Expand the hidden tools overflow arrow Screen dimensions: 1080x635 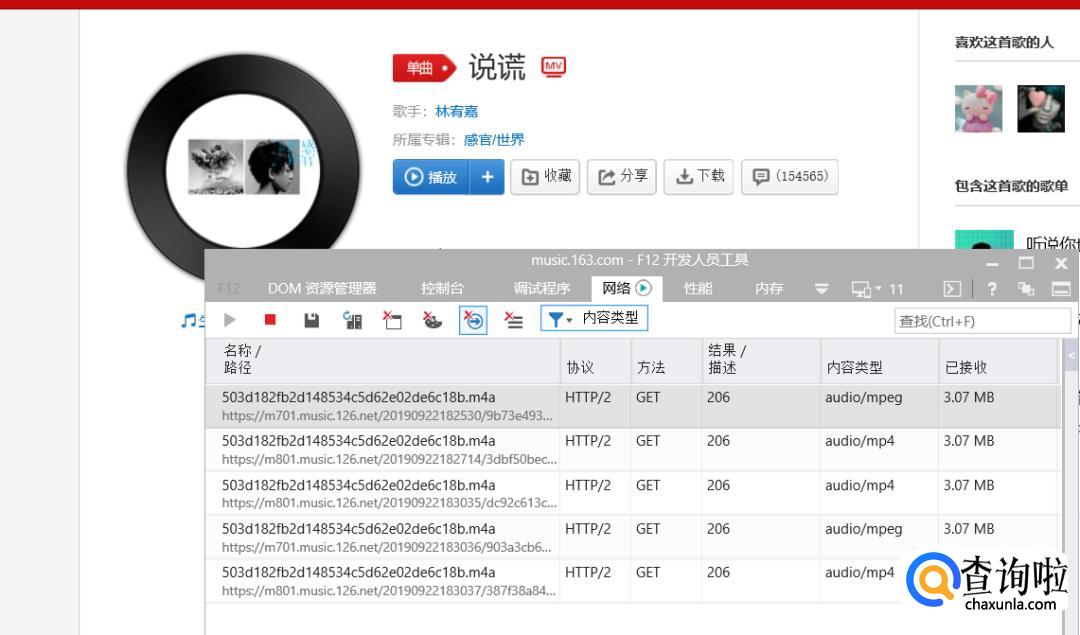click(822, 289)
